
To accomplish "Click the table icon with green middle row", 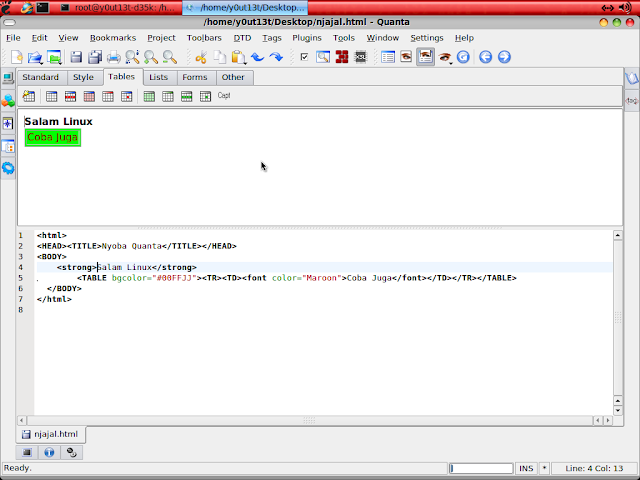I will (187, 96).
